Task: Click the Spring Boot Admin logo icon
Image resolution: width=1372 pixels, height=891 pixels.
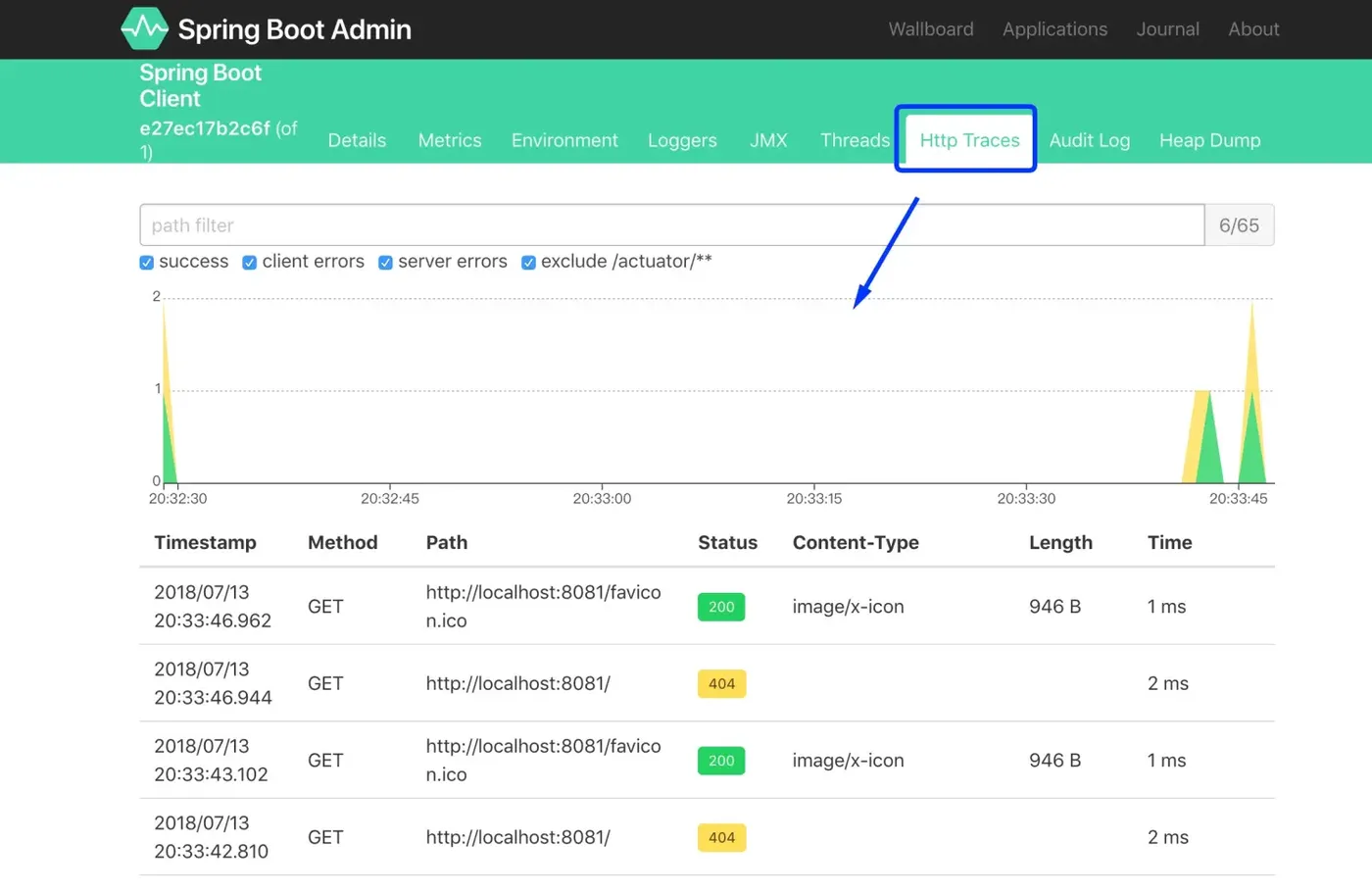Action: pyautogui.click(x=144, y=28)
